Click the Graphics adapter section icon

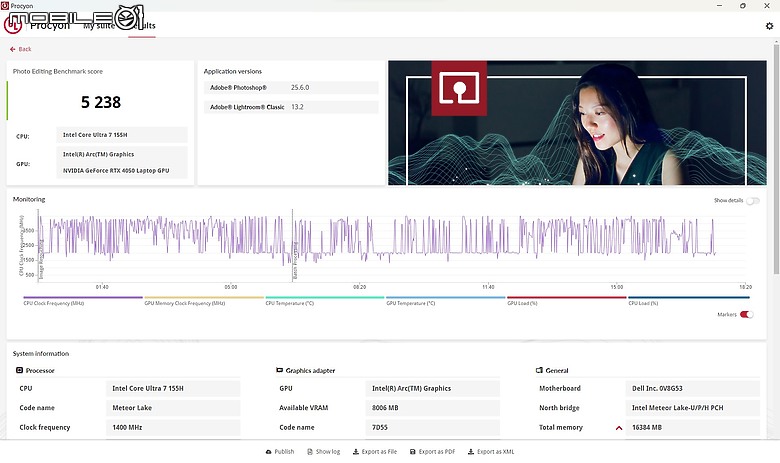pos(279,370)
